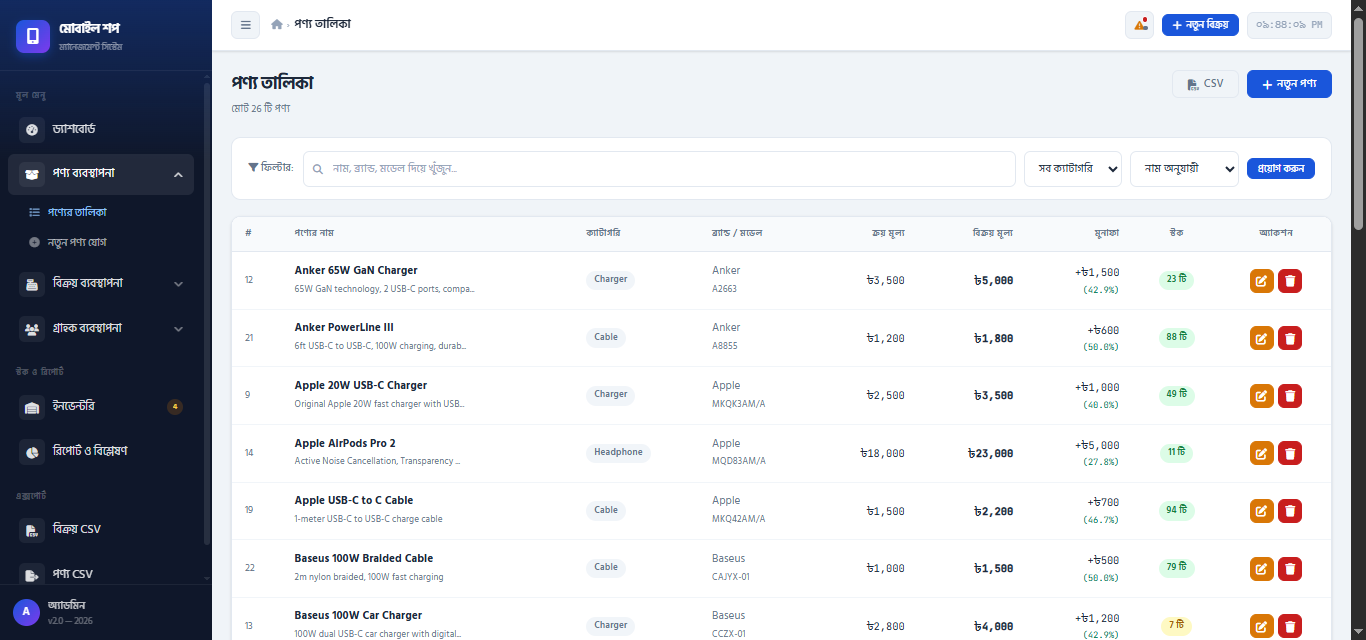
Task: Delete the Anker 65W GaN Charger product
Action: 1290,281
